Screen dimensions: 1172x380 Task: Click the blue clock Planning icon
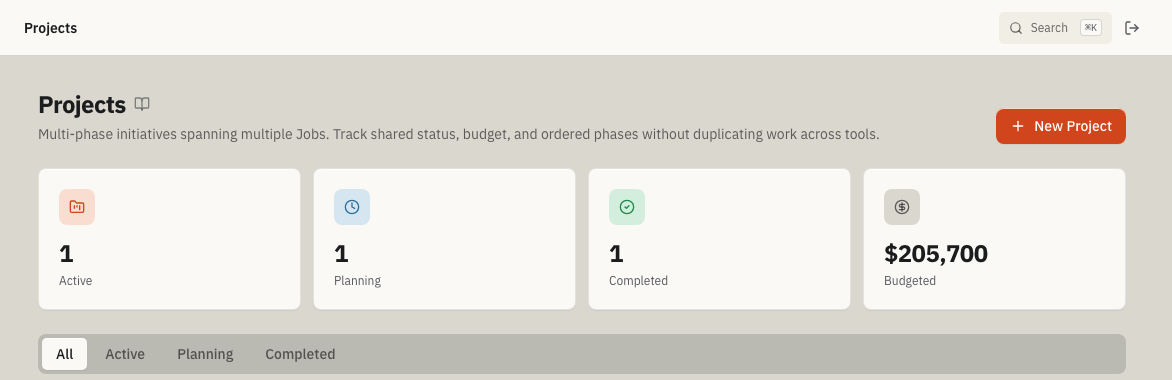(x=352, y=207)
